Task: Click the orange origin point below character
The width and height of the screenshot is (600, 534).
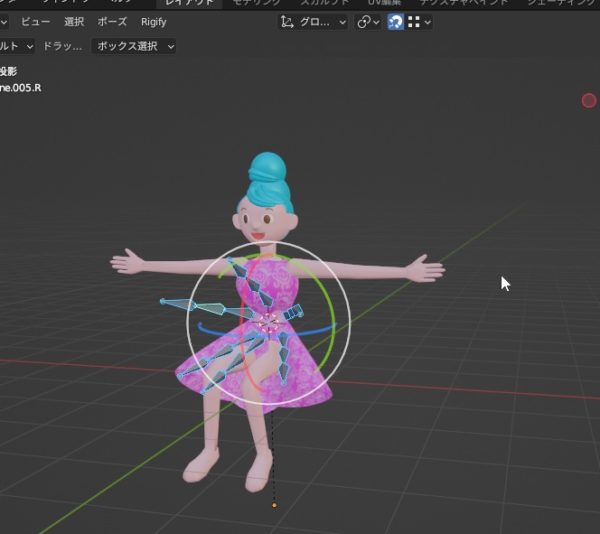Action: click(x=274, y=505)
